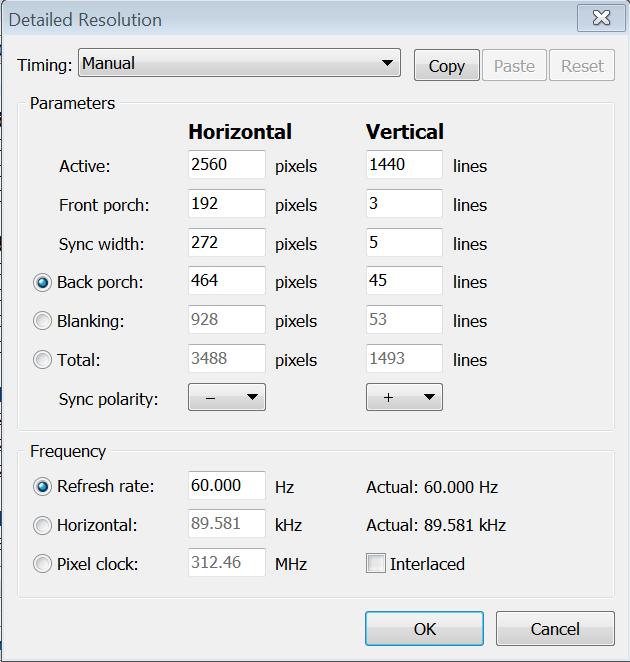The height and width of the screenshot is (662, 630).
Task: Click the vertical Back porch field
Action: point(404,282)
